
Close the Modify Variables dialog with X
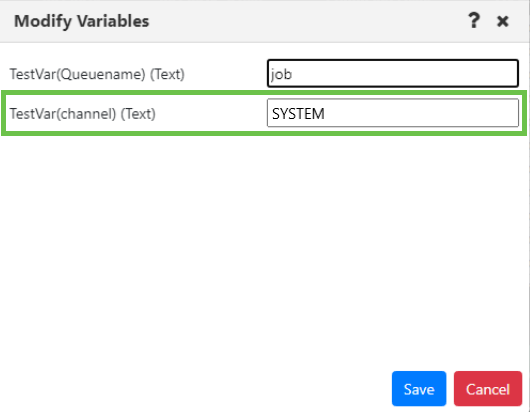point(503,21)
